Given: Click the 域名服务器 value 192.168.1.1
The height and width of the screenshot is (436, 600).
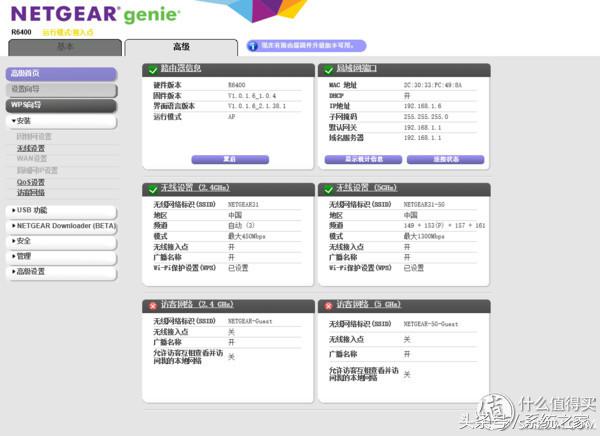Looking at the screenshot, I should pyautogui.click(x=422, y=138).
